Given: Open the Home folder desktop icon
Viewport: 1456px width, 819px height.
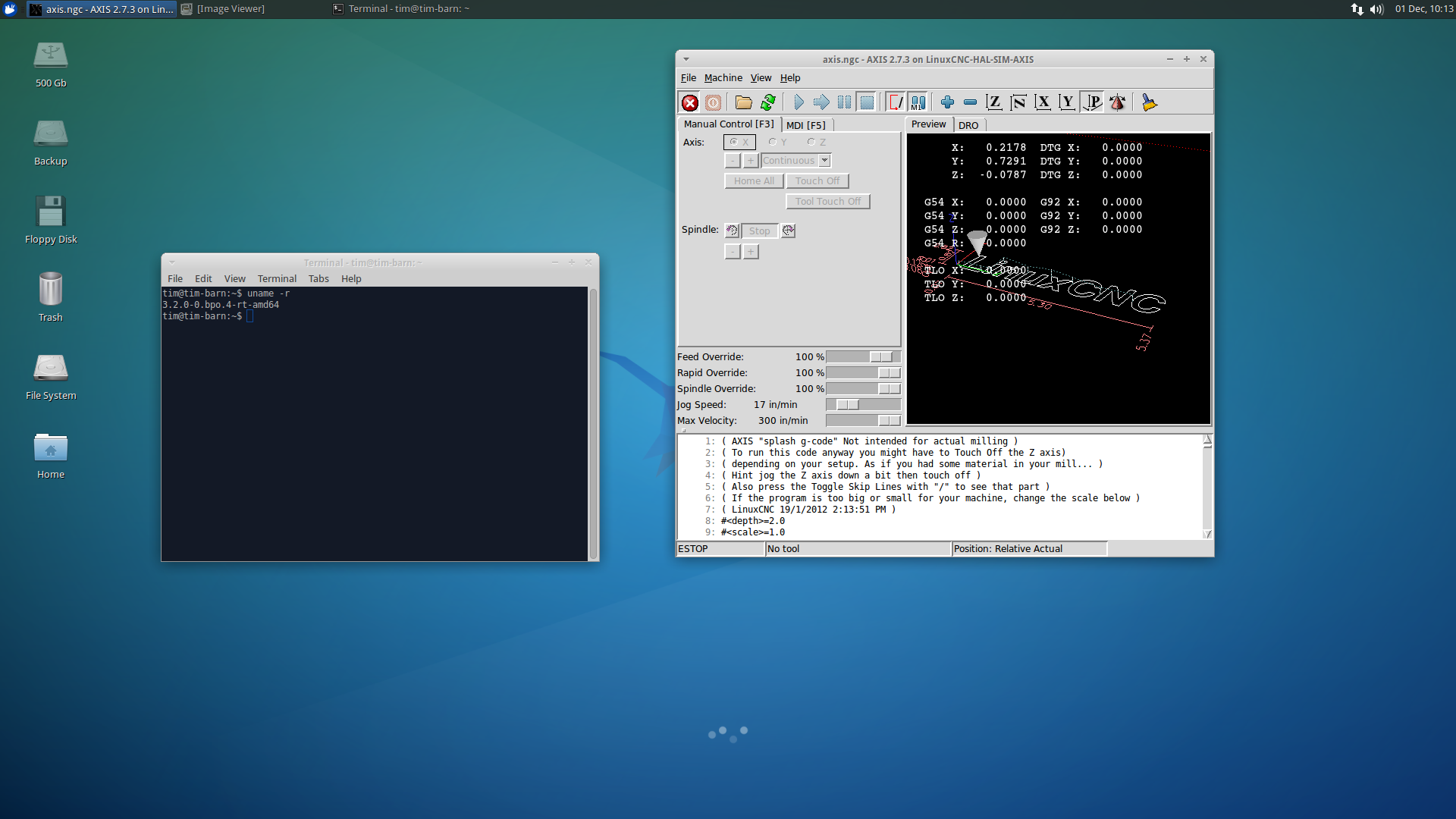Looking at the screenshot, I should [51, 456].
